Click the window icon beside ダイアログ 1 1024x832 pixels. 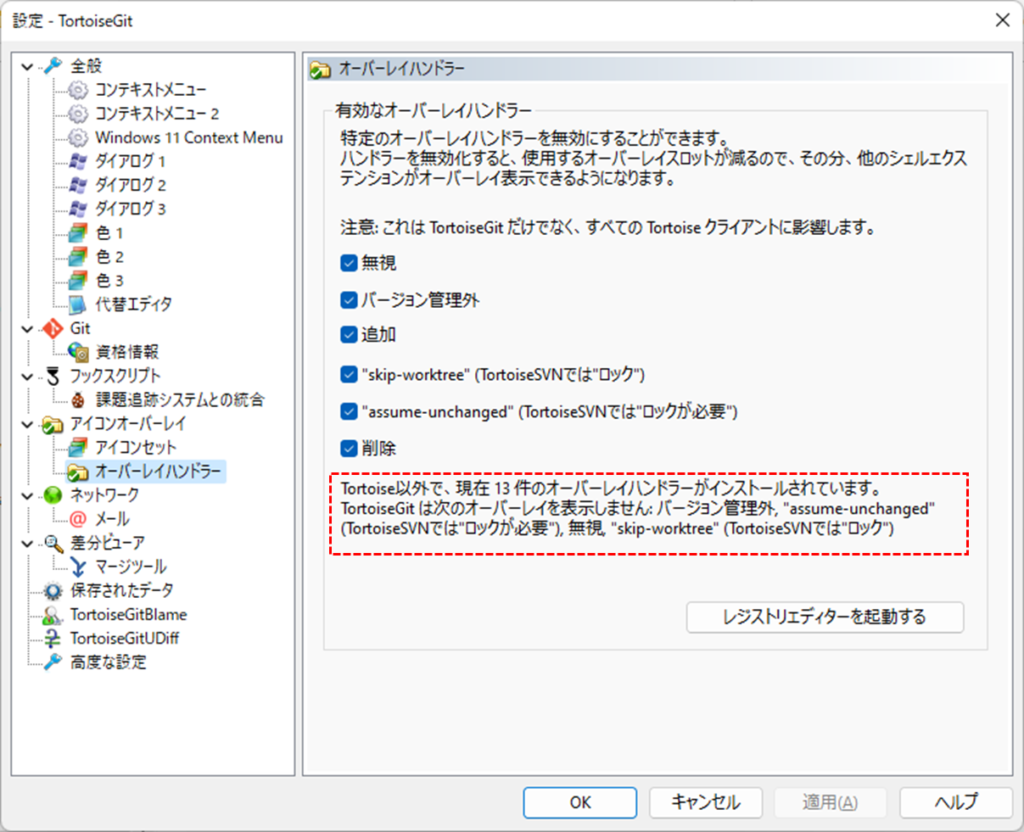tap(78, 161)
